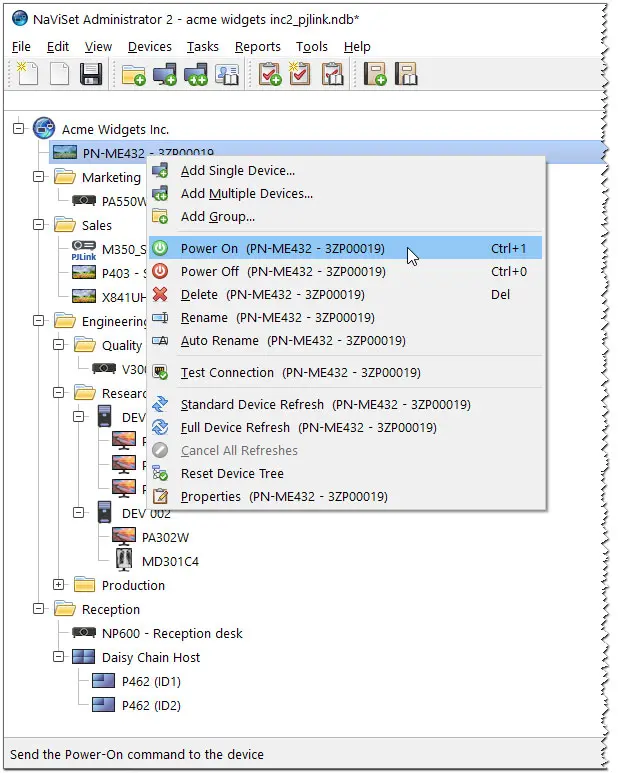Collapse the Marketing group

(39, 177)
